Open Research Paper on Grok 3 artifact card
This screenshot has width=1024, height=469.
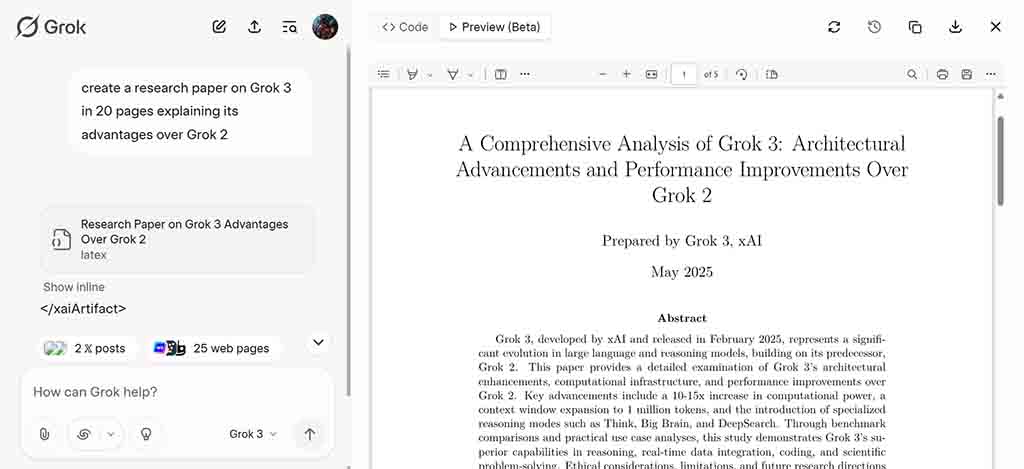(178, 239)
